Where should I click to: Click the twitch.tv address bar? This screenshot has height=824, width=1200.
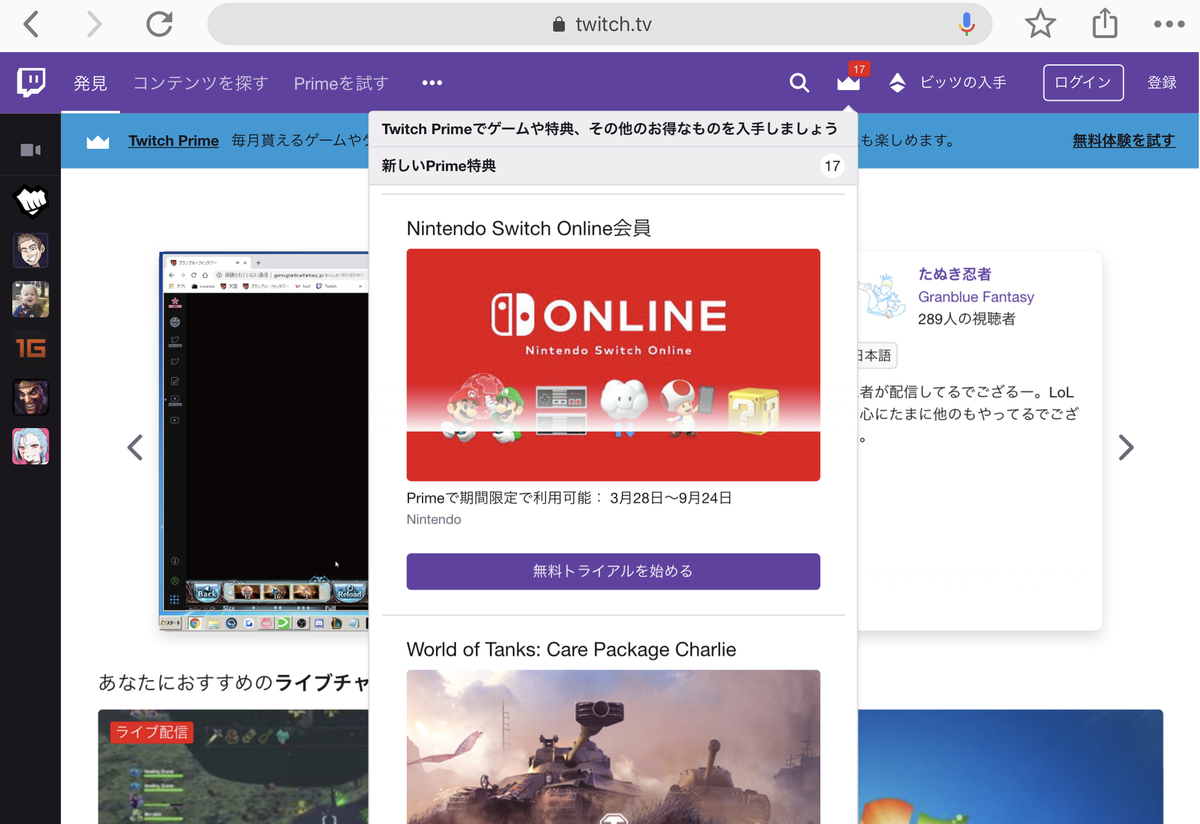600,24
